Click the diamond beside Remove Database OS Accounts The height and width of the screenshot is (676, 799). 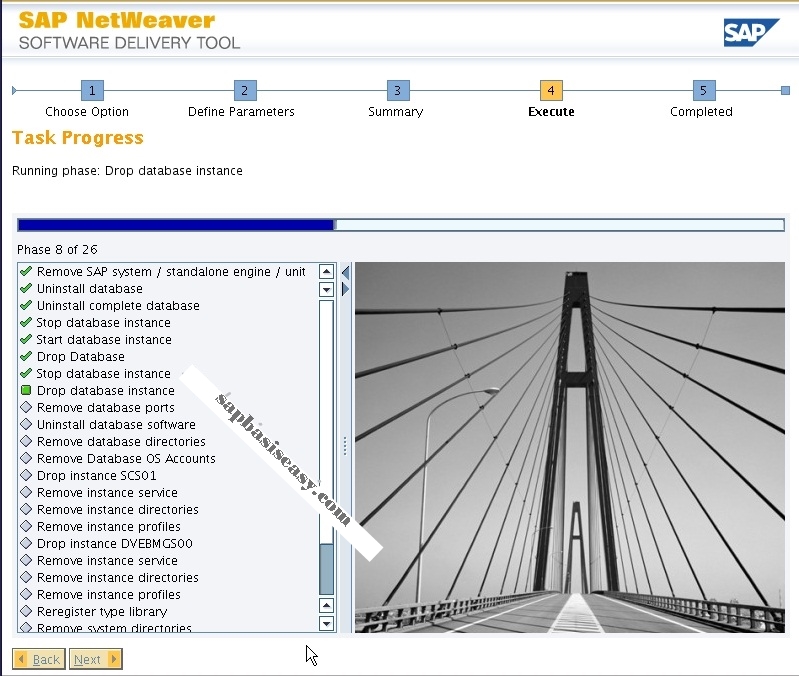click(x=26, y=458)
